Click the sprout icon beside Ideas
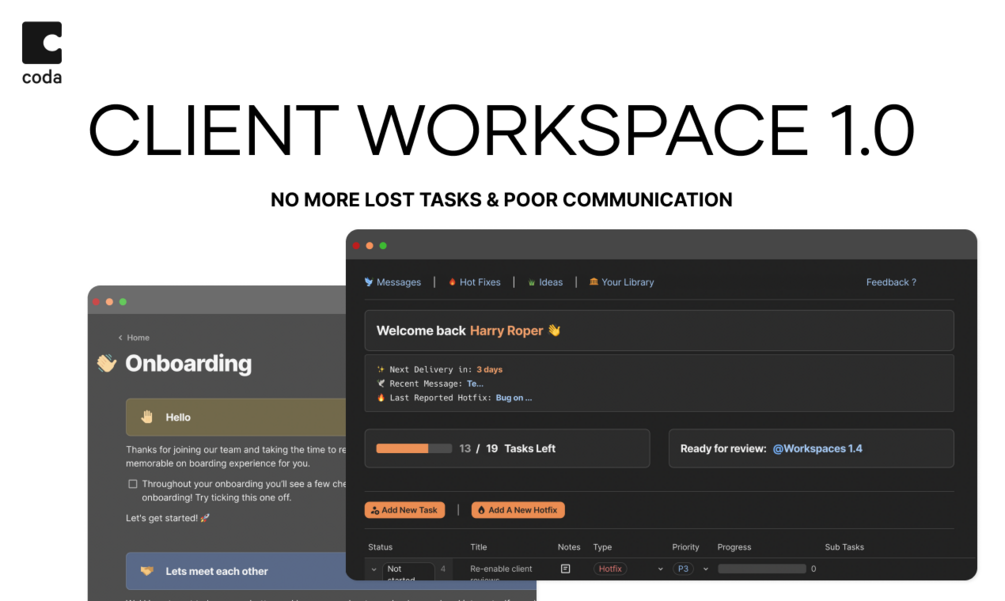1005x601 pixels. point(531,283)
